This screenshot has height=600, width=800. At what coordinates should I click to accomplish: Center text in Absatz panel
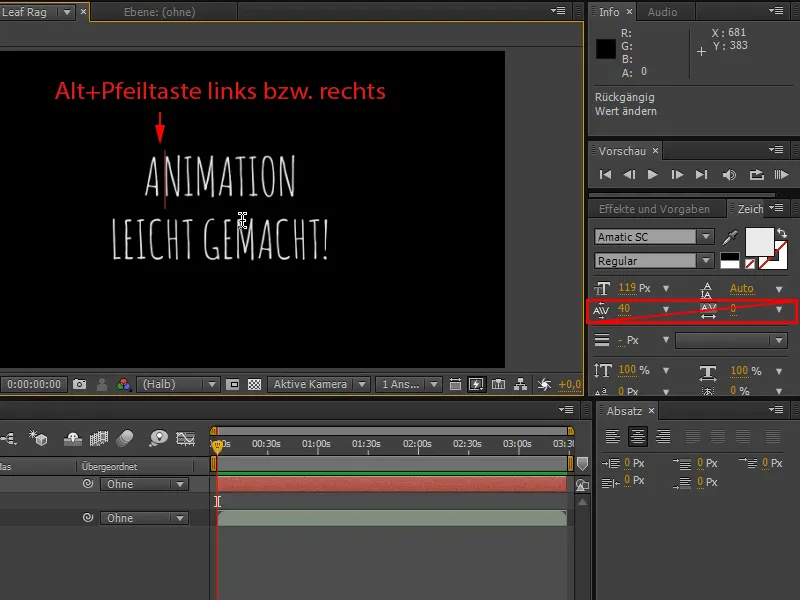tap(638, 436)
